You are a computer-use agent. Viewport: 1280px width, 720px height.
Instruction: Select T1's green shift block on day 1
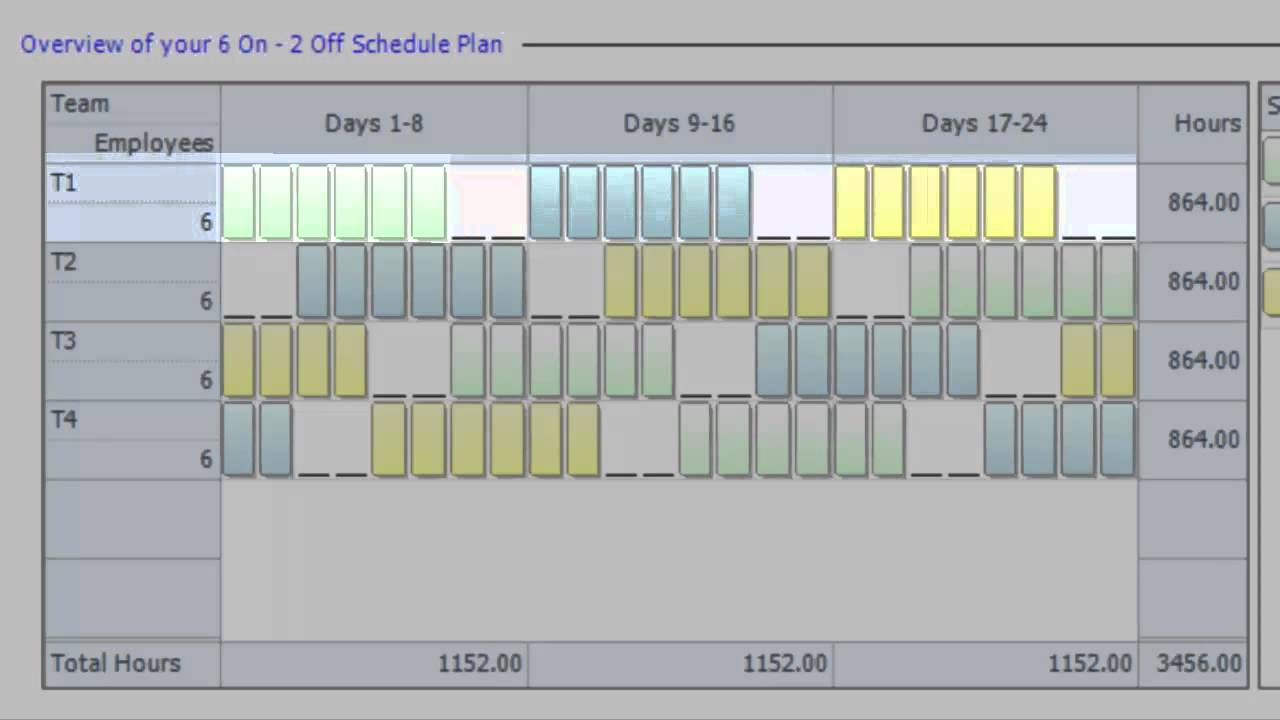click(x=239, y=203)
